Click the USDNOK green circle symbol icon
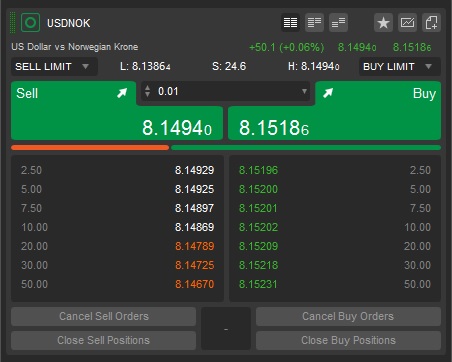The width and height of the screenshot is (452, 362). click(30, 23)
